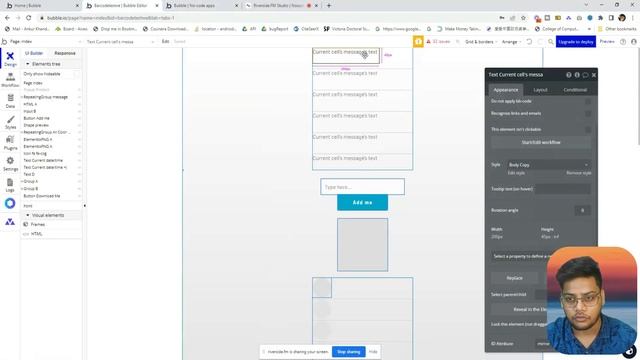Toggle visibility of Button Download file row
This screenshot has height=360, width=640.
click(x=79, y=196)
